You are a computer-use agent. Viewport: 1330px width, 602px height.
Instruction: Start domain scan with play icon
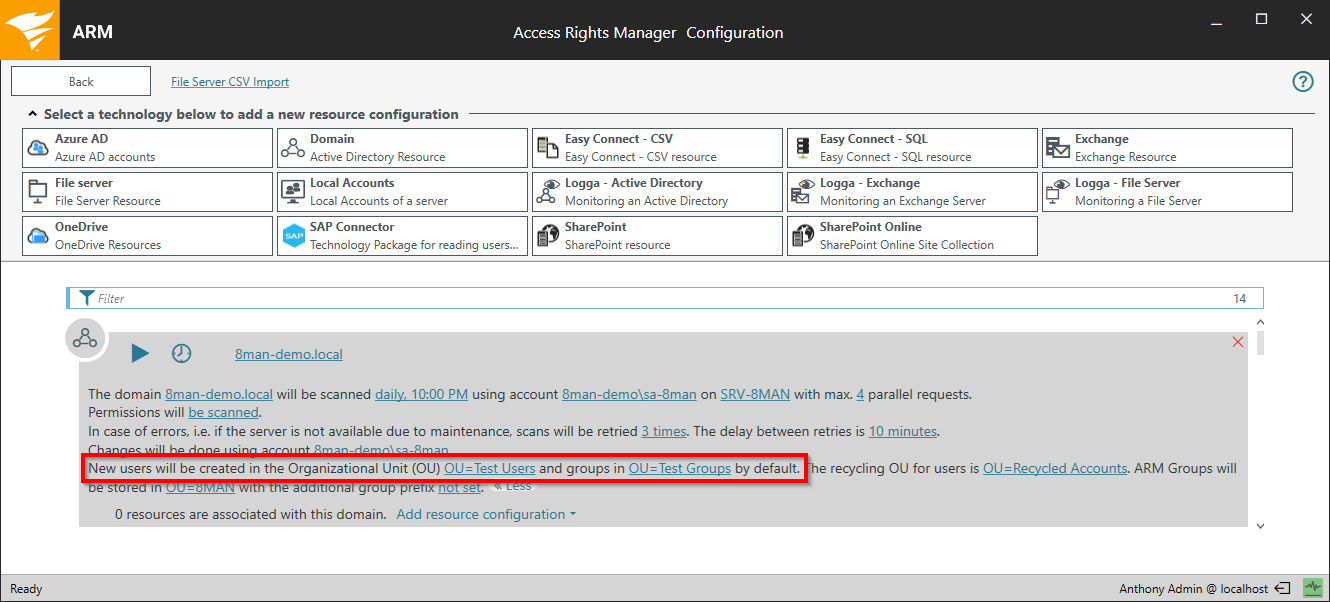(140, 353)
